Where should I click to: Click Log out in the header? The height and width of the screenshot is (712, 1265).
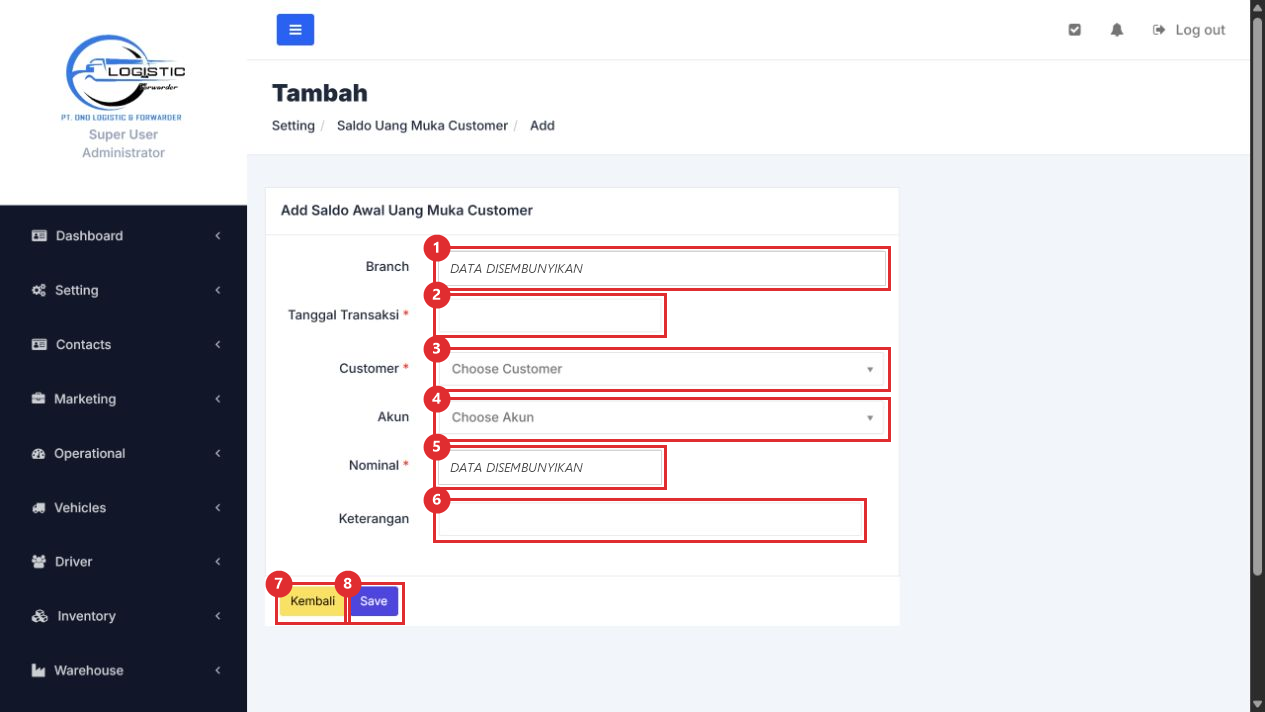tap(1189, 30)
